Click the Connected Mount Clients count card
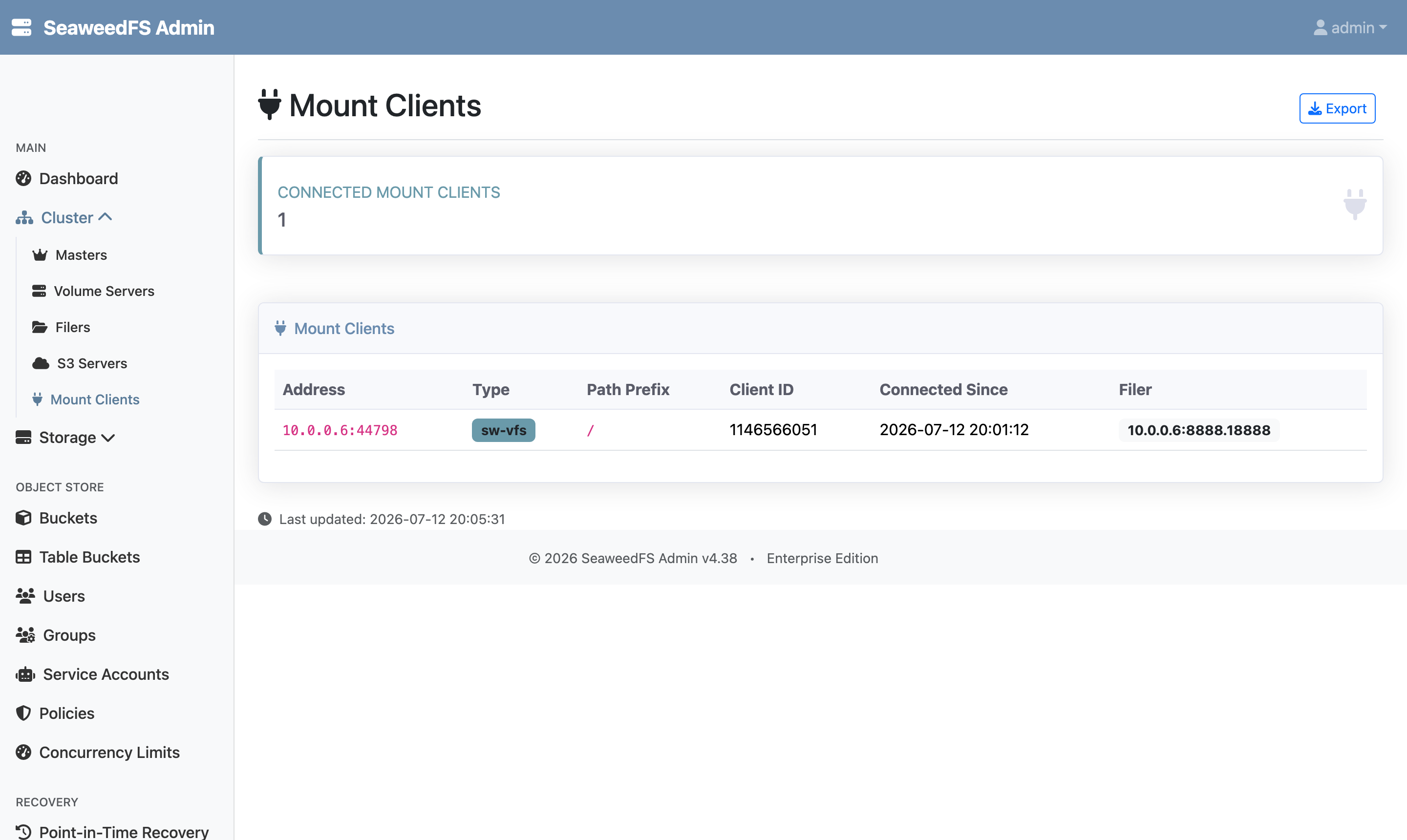The image size is (1407, 840). tap(820, 206)
